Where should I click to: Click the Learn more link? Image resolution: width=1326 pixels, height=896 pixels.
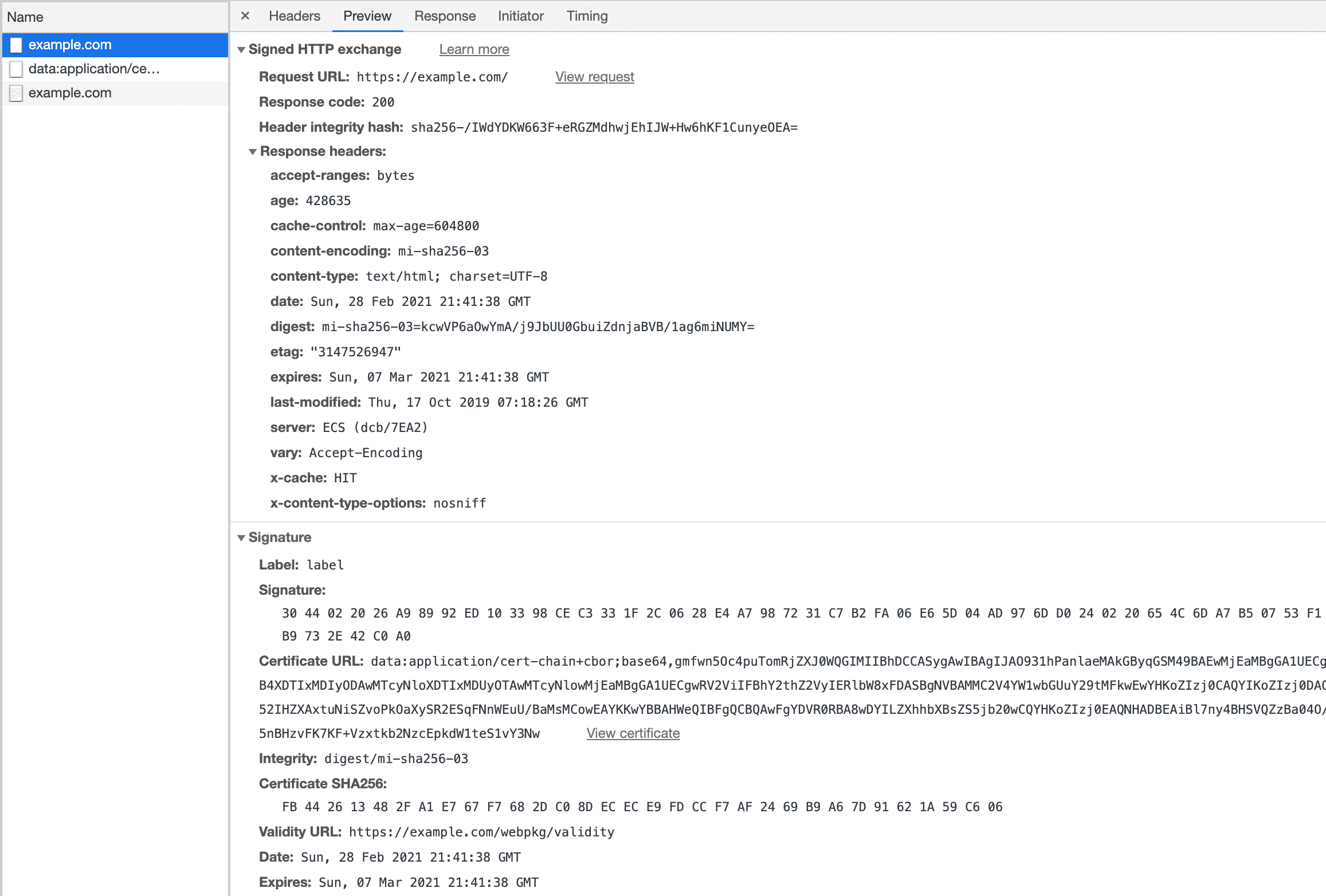474,49
